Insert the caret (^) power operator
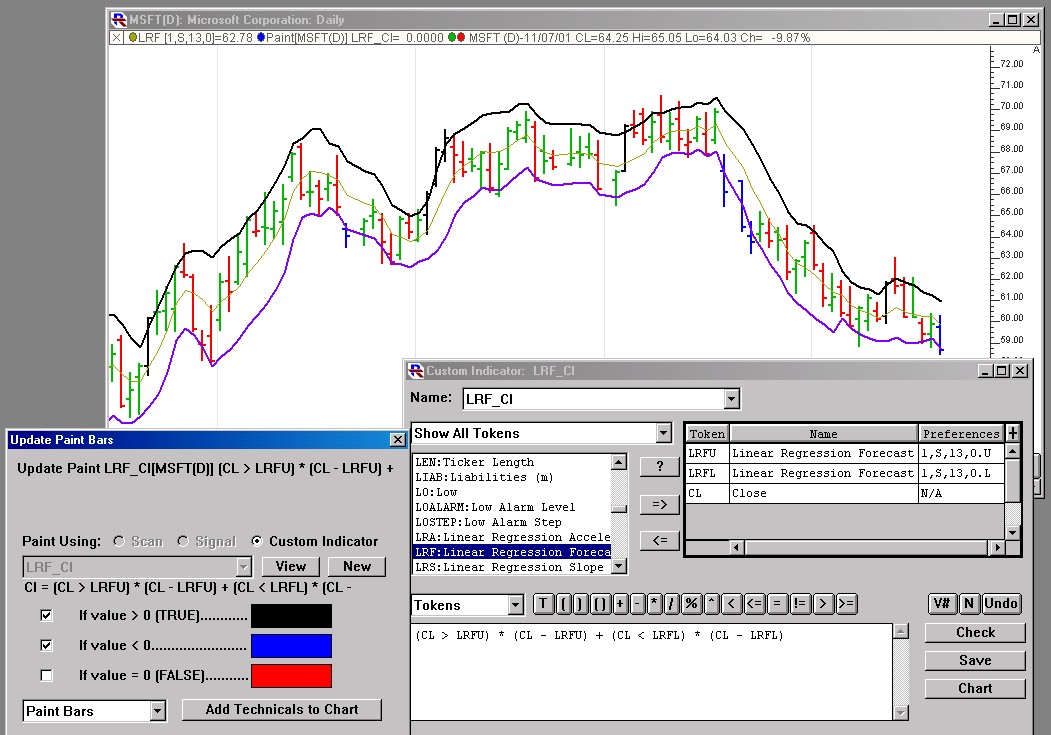 point(711,604)
